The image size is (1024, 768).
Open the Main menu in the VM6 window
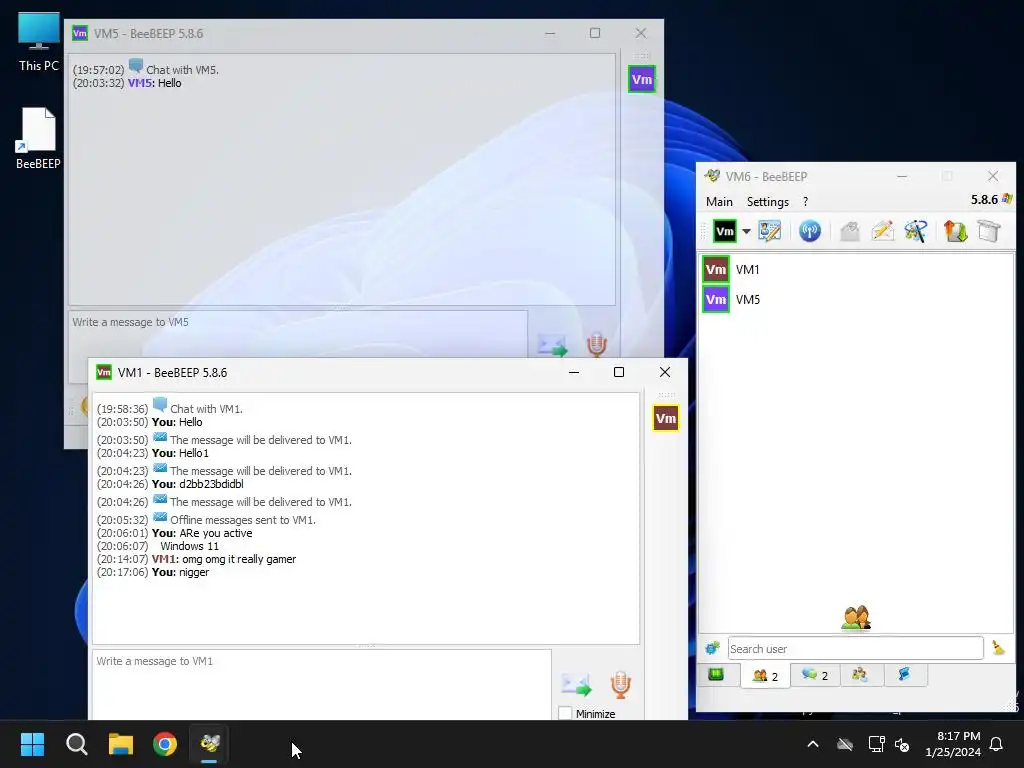719,202
